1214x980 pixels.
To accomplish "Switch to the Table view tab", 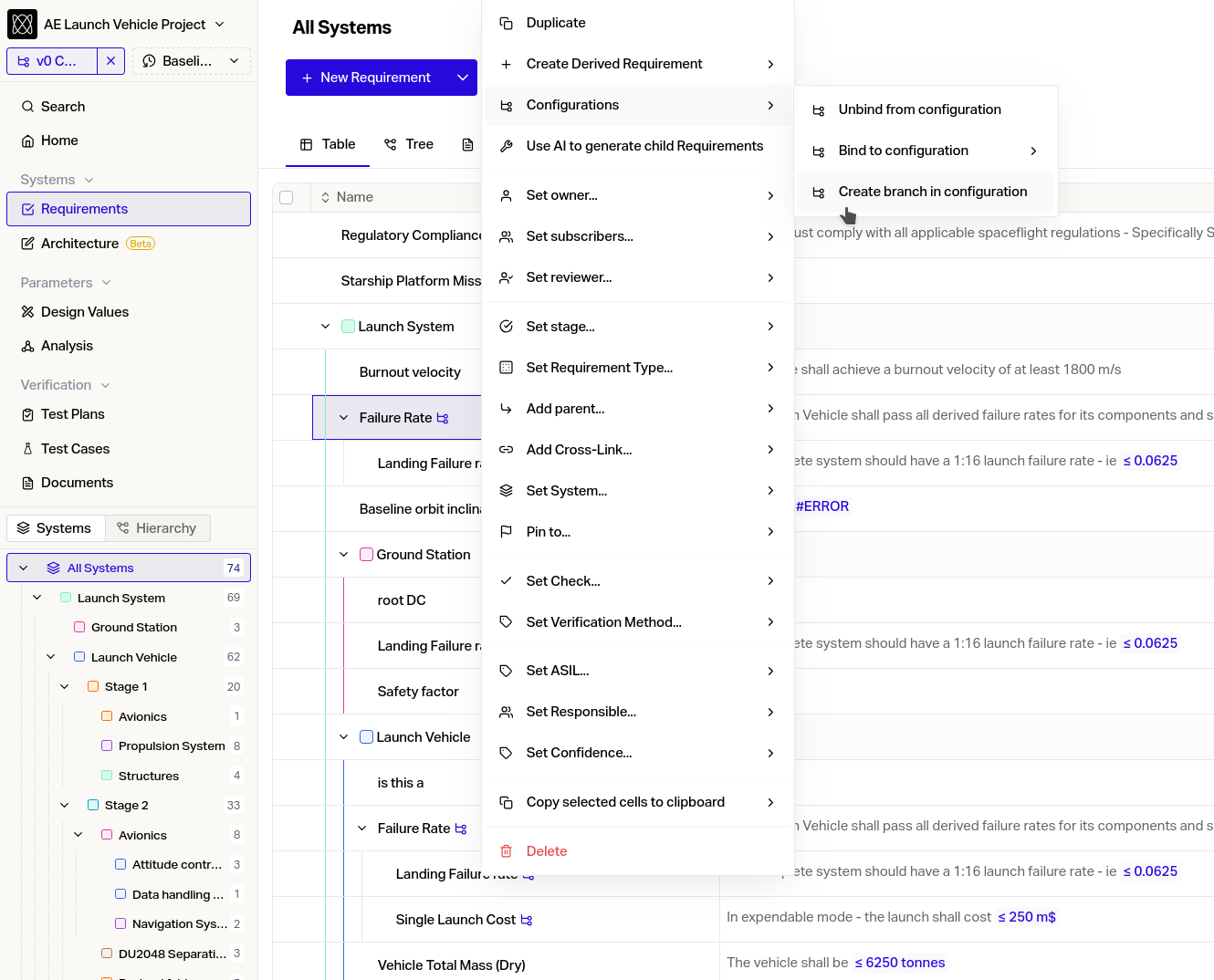I will (x=328, y=144).
